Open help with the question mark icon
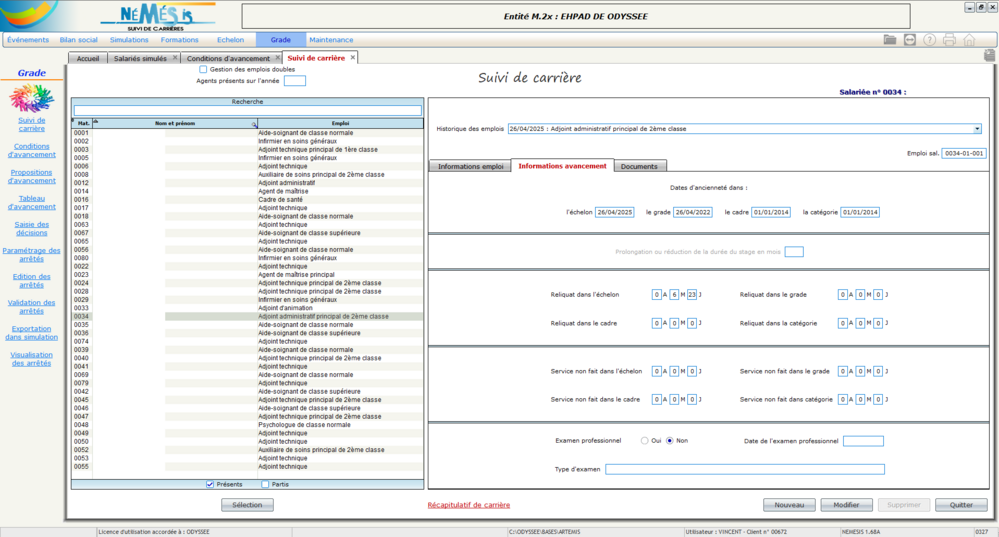This screenshot has width=999, height=537. (x=929, y=40)
